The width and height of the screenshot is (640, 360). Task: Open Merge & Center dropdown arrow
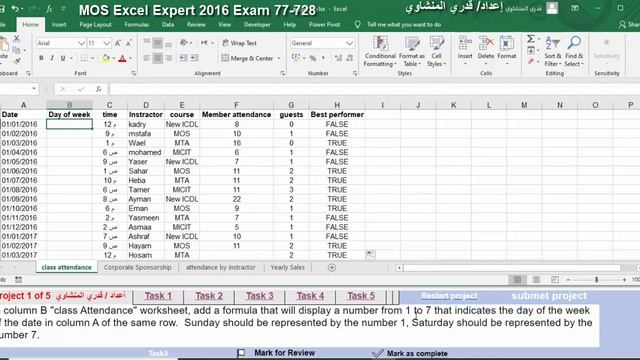(279, 58)
